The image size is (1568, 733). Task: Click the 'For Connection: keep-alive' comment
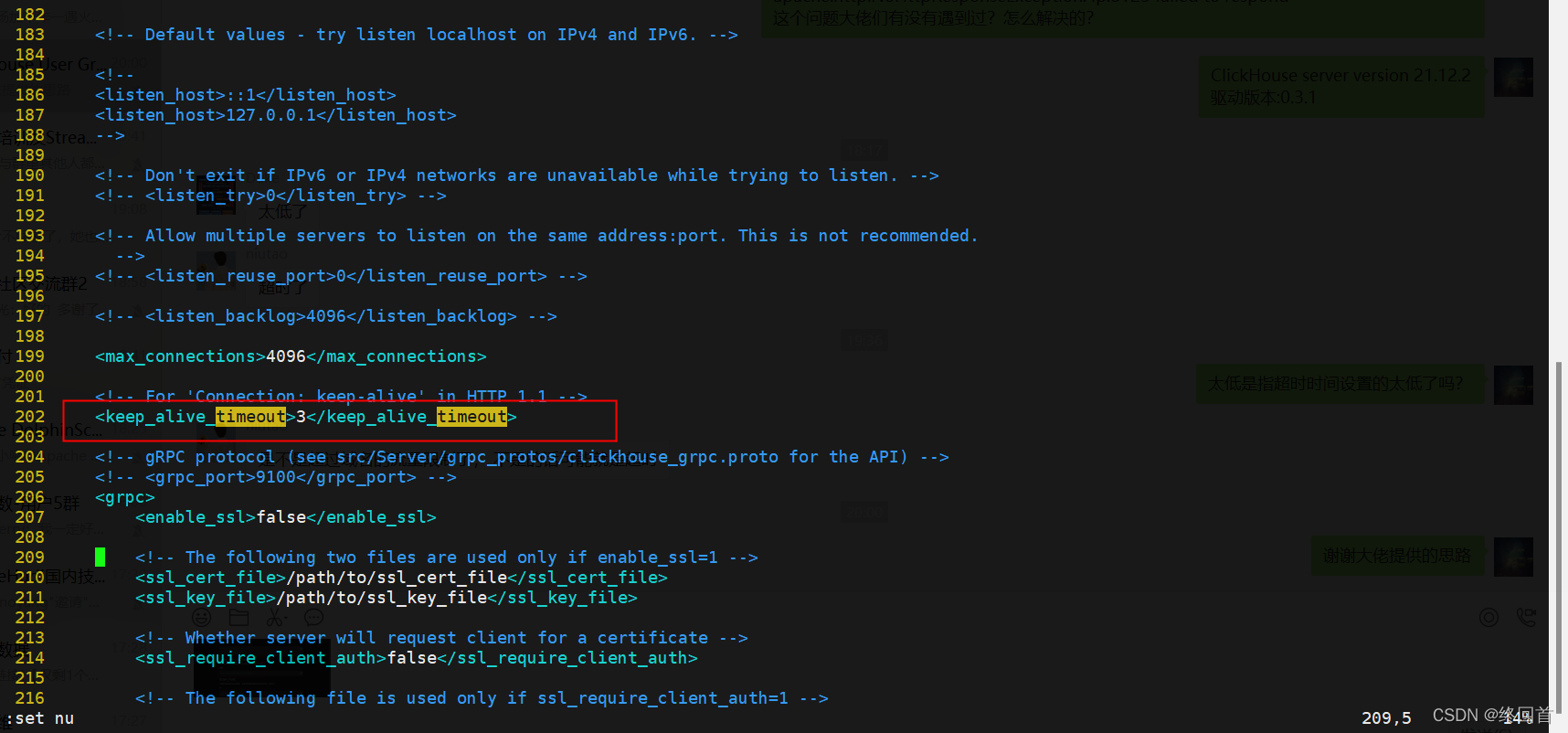[341, 397]
